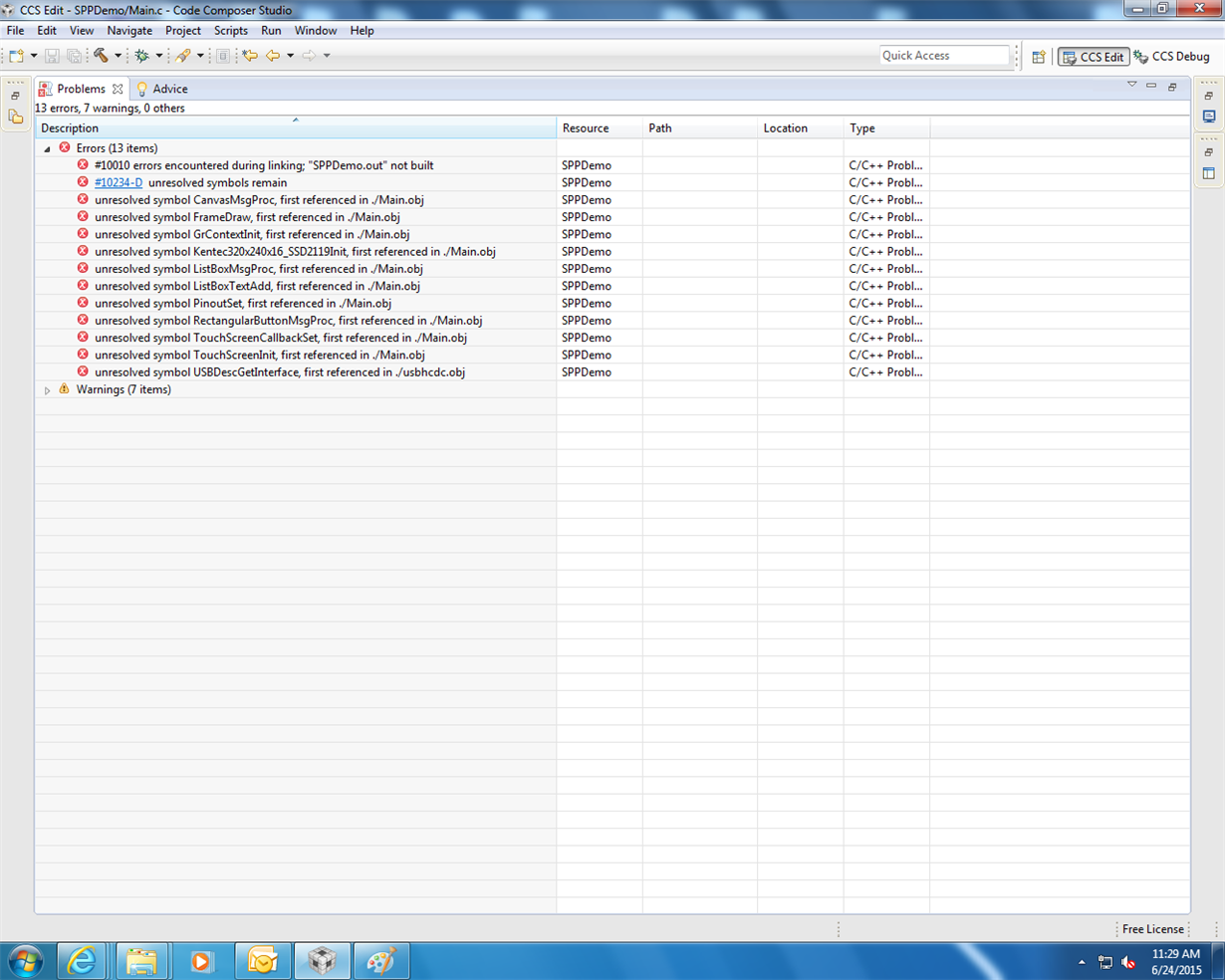
Task: Click the New wizard toolbar icon
Action: 16,56
